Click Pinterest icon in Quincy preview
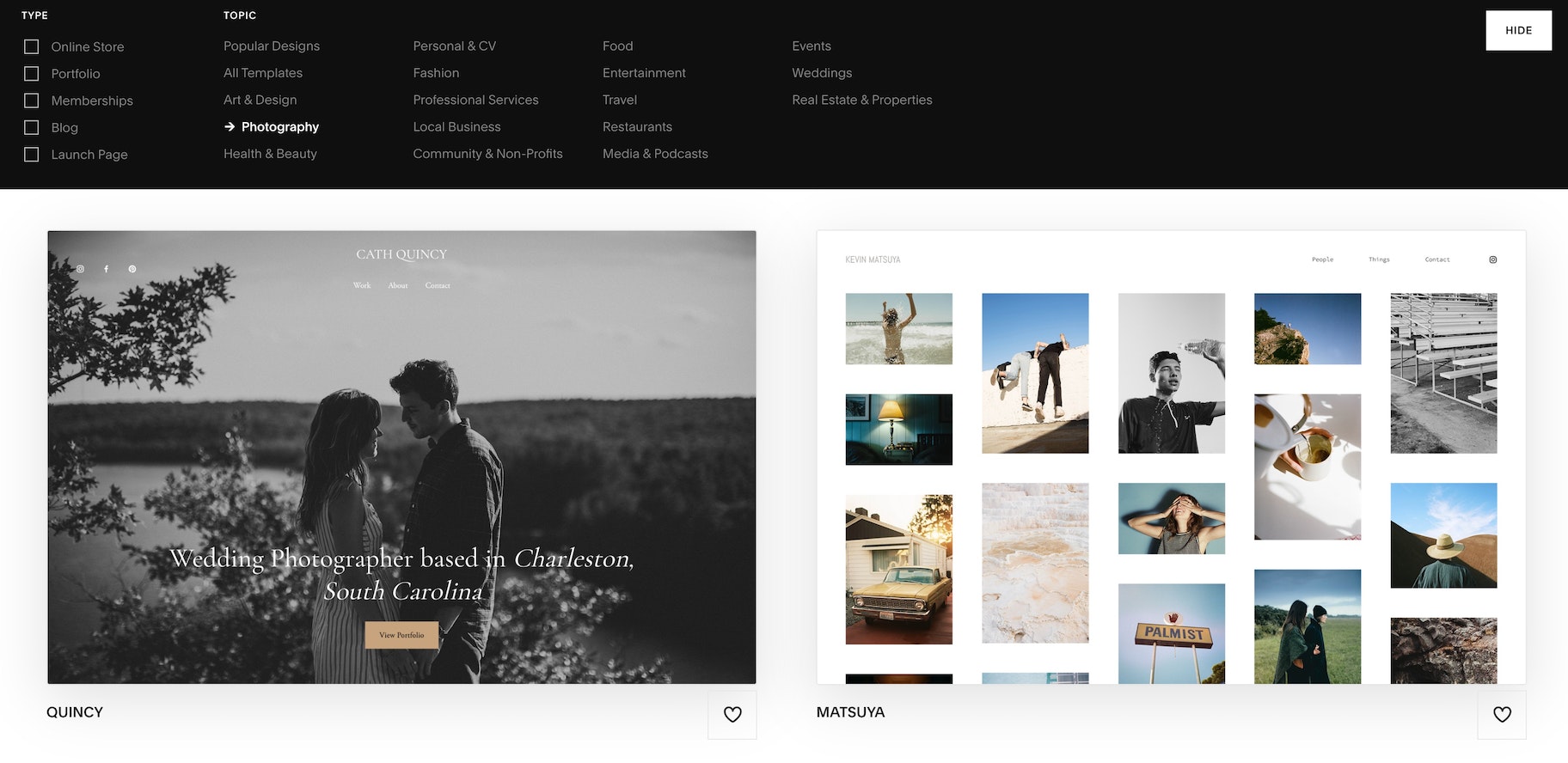This screenshot has width=1568, height=763. coord(132,269)
